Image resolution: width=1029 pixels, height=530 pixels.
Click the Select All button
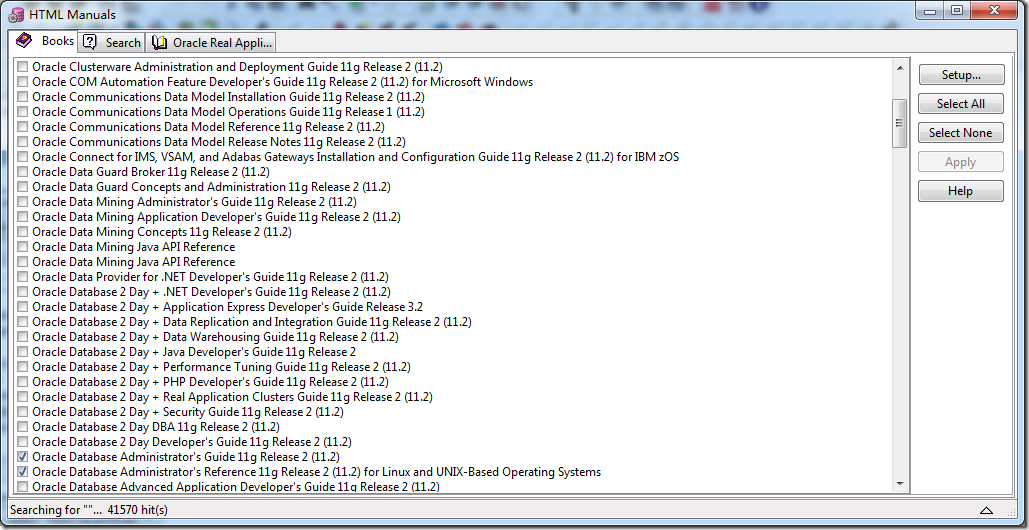[x=961, y=104]
